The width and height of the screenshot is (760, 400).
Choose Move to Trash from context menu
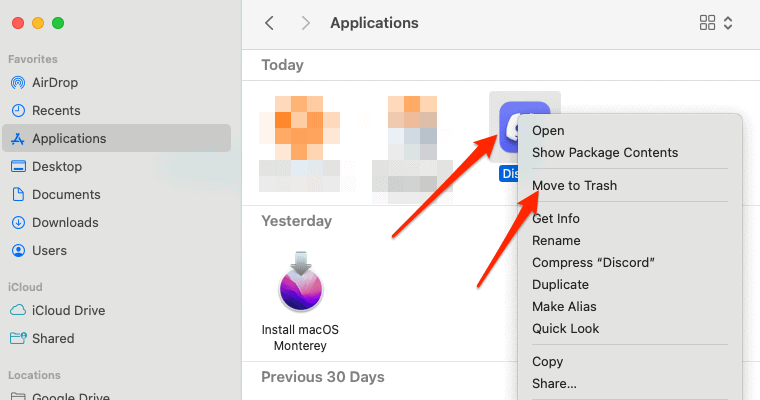click(x=574, y=186)
